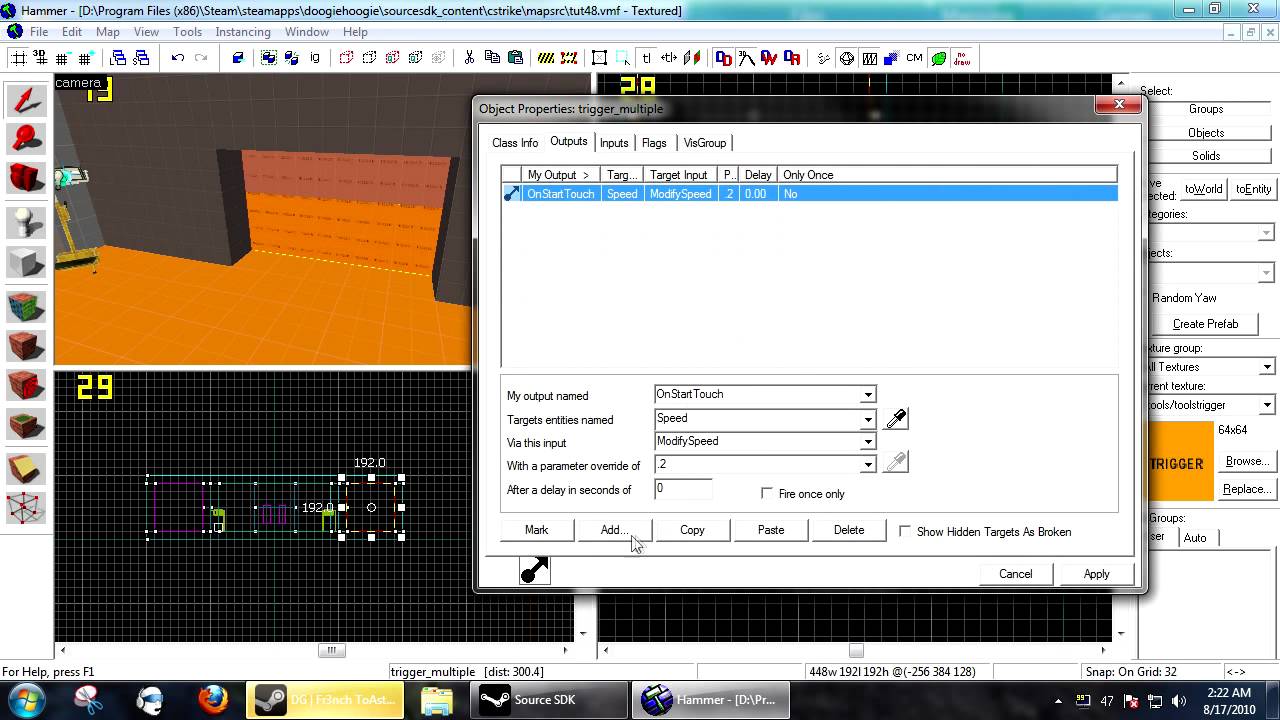Viewport: 1280px width, 720px height.
Task: Switch to the Class Info tab
Action: (x=515, y=143)
